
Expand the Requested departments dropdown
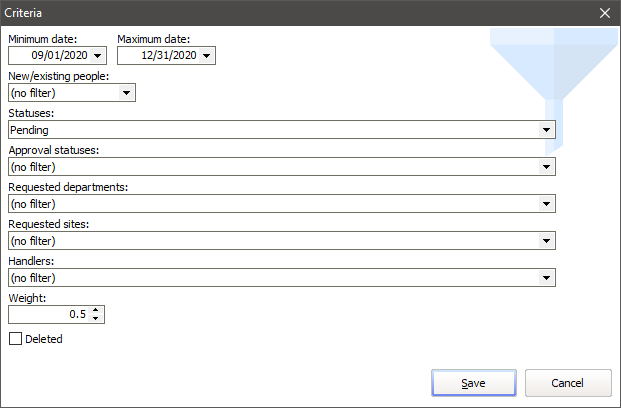546,204
